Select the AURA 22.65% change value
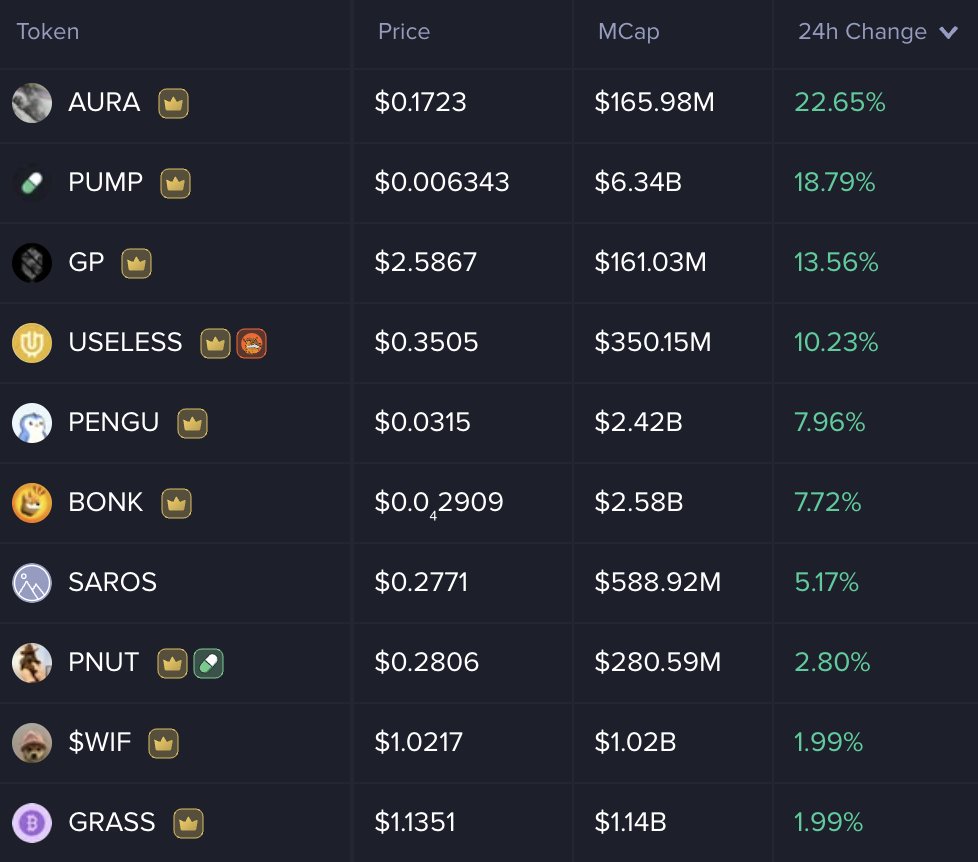978x862 pixels. click(x=840, y=102)
